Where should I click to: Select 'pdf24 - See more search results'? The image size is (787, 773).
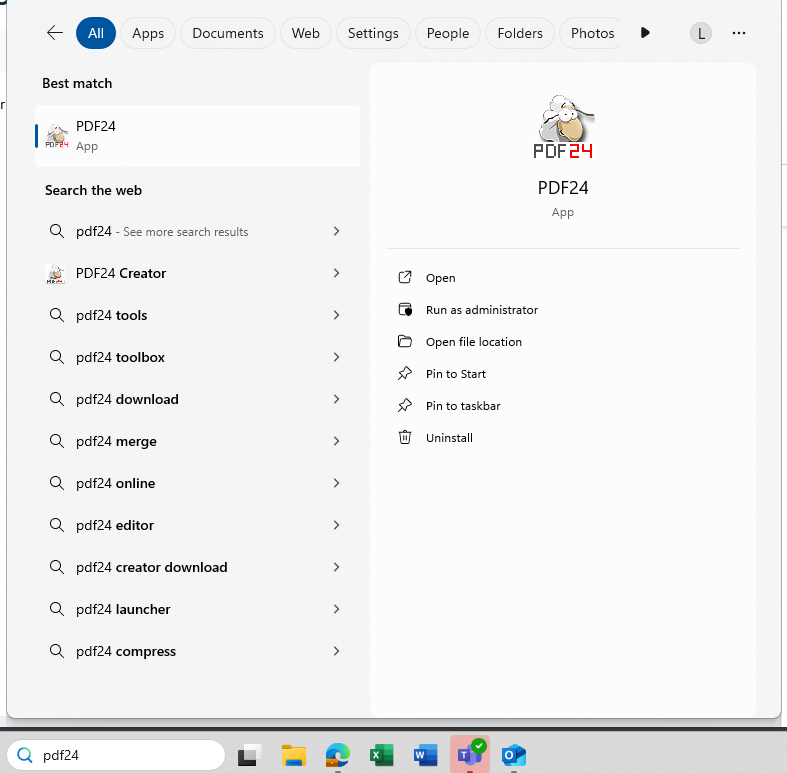[x=195, y=231]
